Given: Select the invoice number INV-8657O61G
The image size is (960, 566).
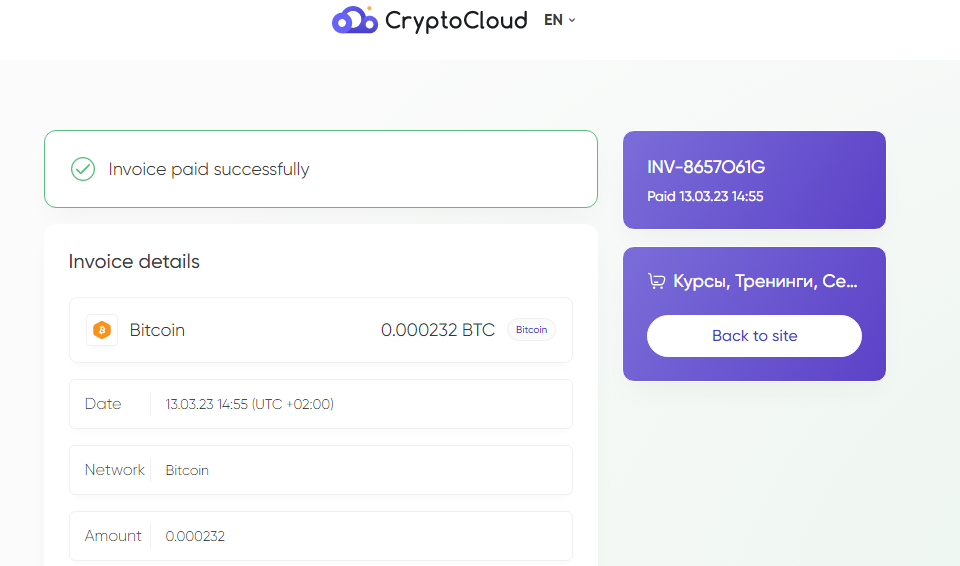Looking at the screenshot, I should [706, 167].
